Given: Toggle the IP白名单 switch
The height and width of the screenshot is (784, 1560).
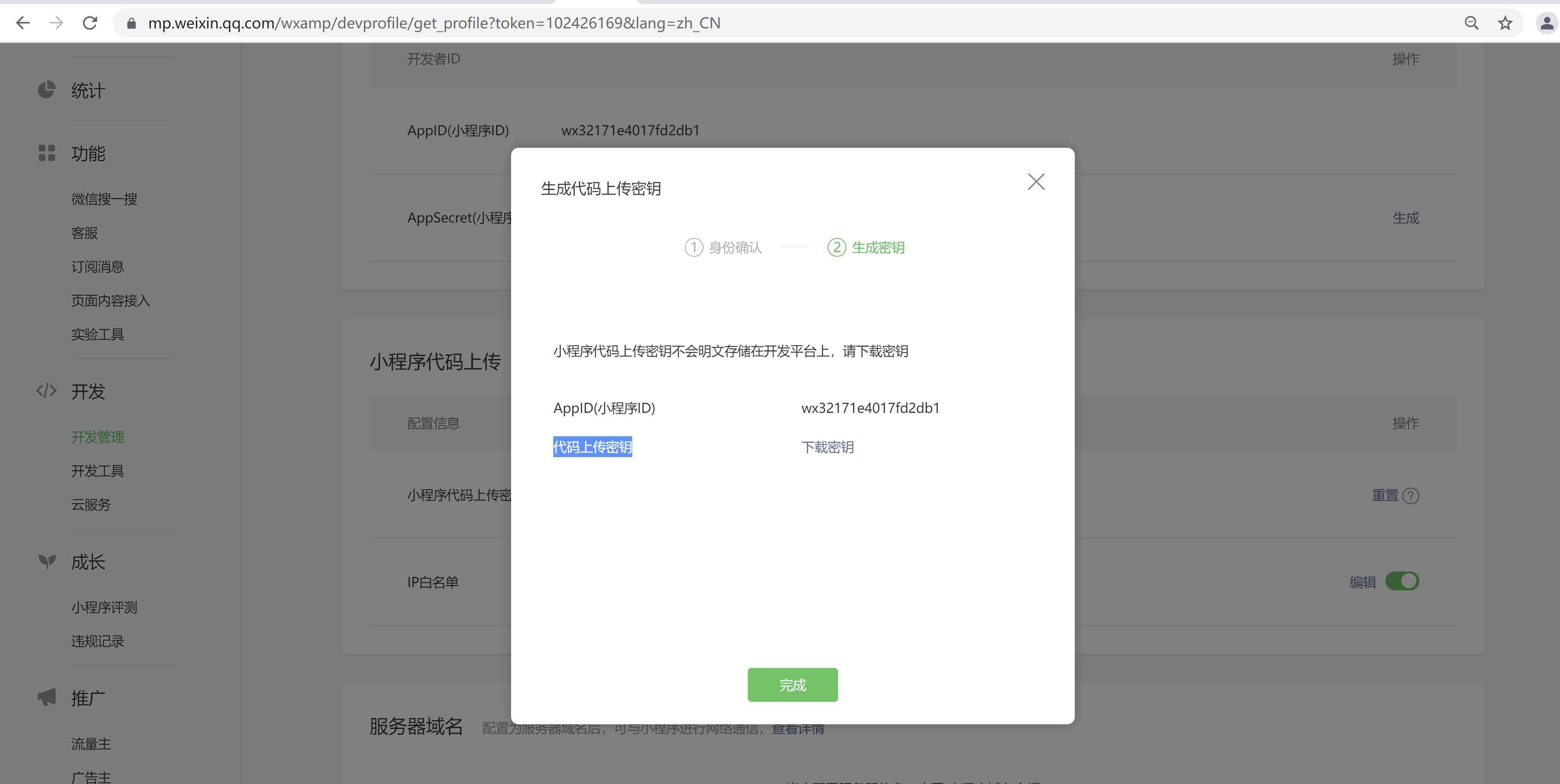Looking at the screenshot, I should (1402, 581).
